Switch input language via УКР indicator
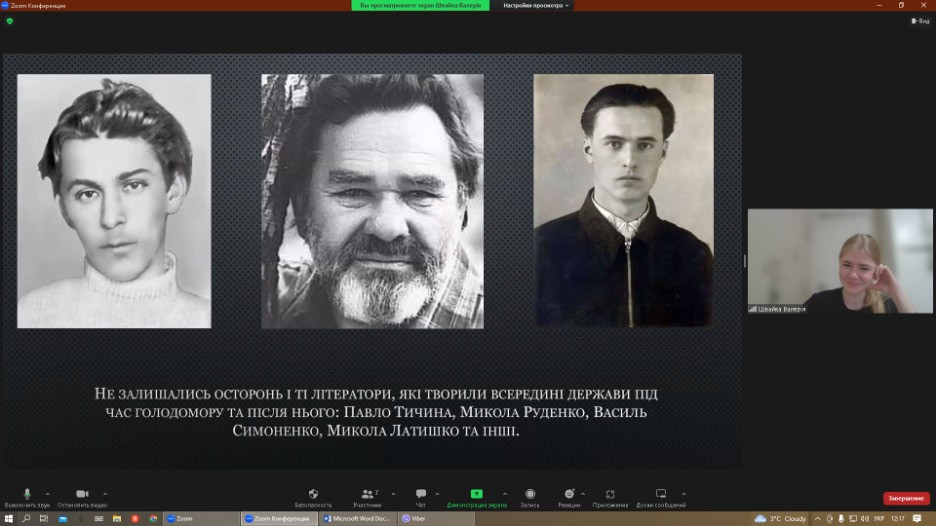 (879, 519)
